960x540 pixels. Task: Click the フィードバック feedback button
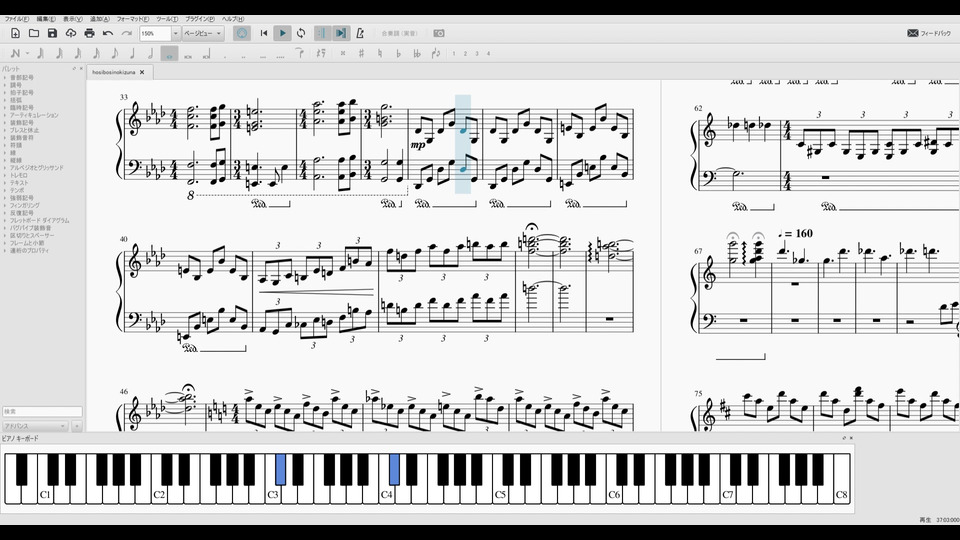[929, 33]
